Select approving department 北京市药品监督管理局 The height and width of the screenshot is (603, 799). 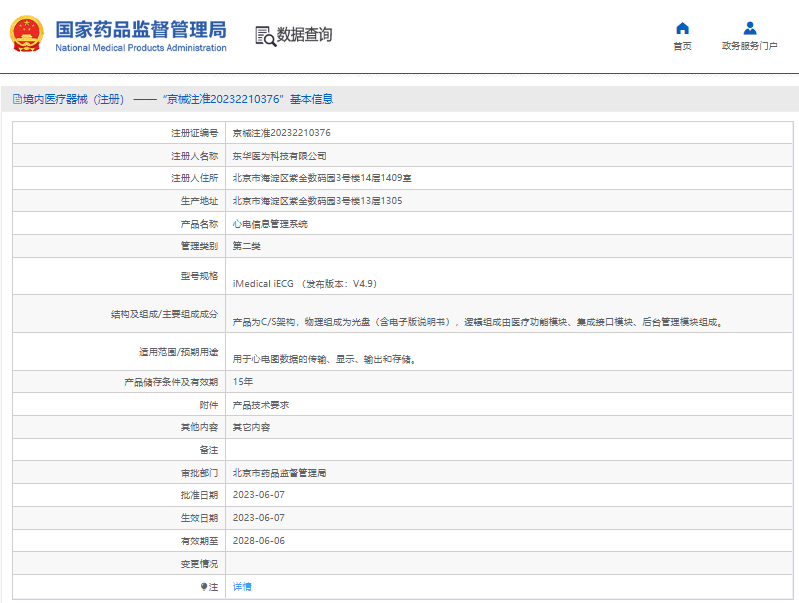click(x=279, y=473)
